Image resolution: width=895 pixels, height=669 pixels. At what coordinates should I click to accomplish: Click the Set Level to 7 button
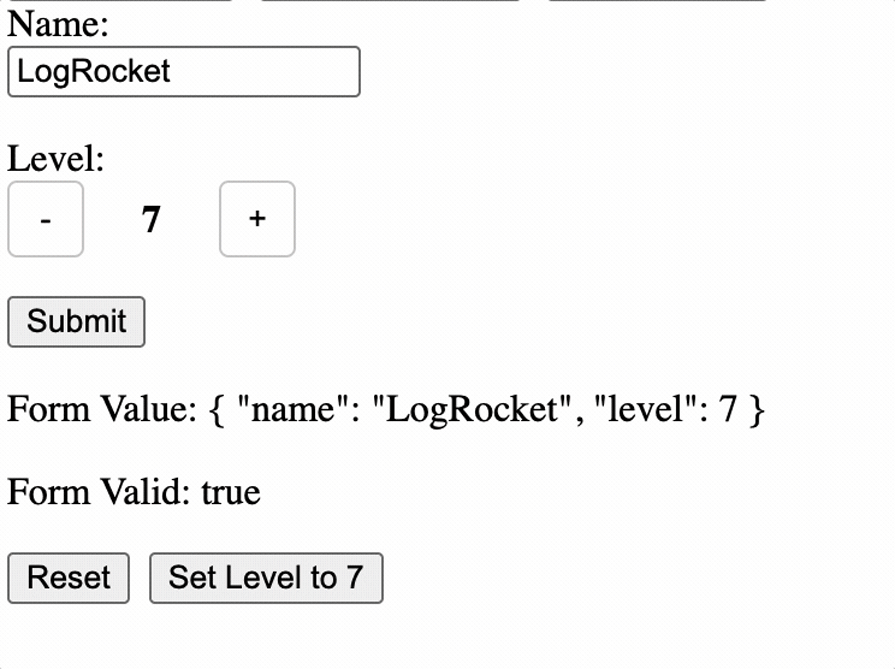point(266,578)
